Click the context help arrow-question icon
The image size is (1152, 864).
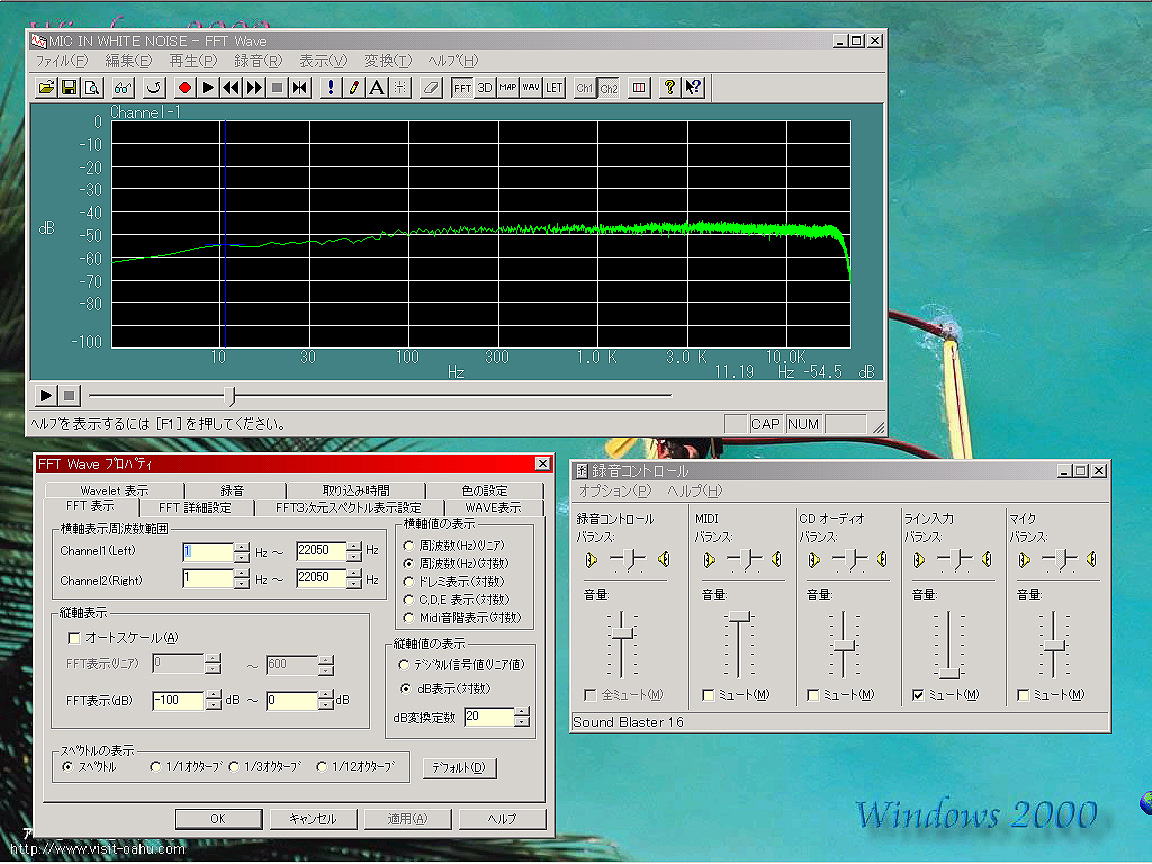pyautogui.click(x=693, y=88)
